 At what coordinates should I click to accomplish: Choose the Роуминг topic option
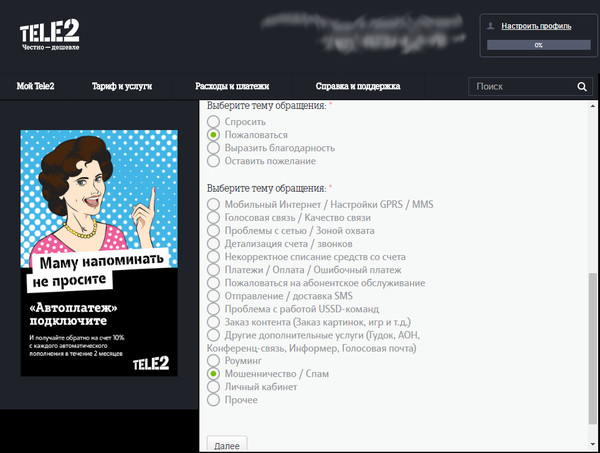coord(213,360)
